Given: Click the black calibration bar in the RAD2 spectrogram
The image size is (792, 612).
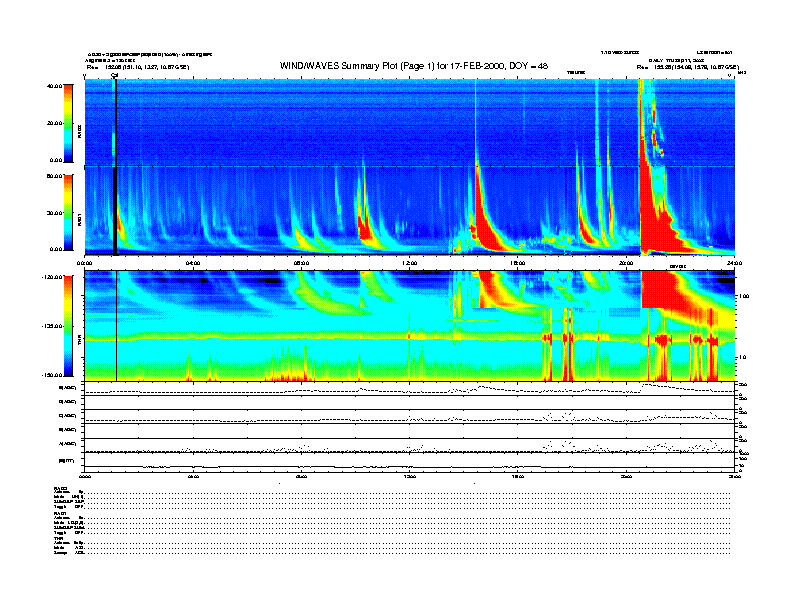Looking at the screenshot, I should (x=115, y=123).
